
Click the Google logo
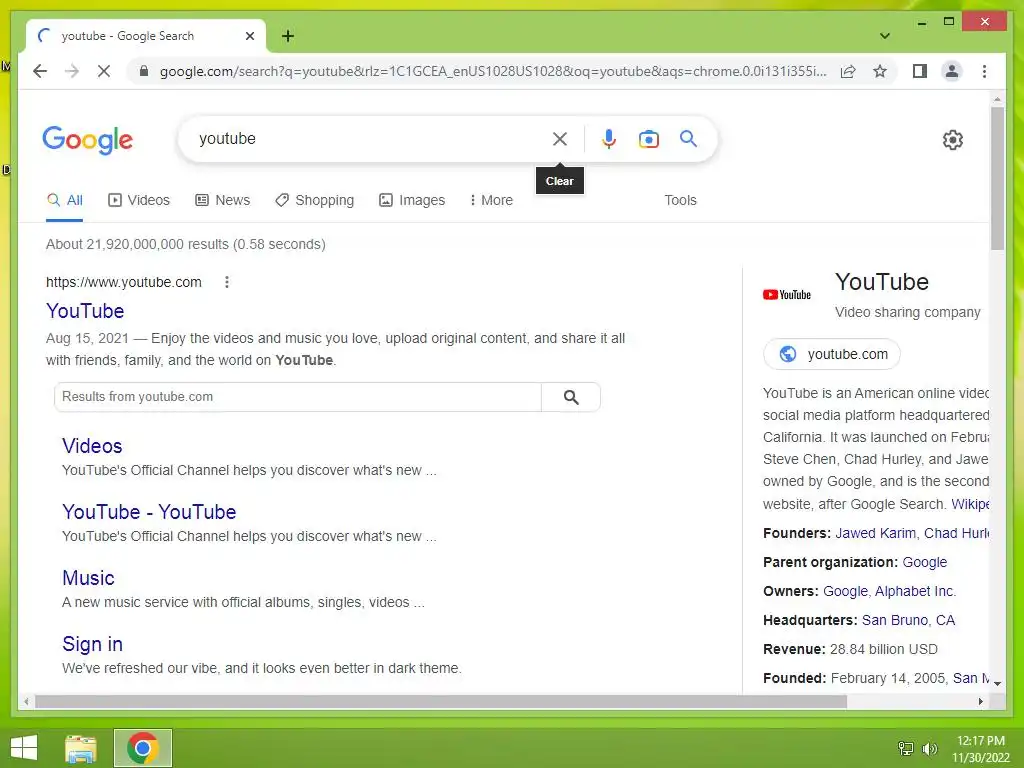click(88, 140)
